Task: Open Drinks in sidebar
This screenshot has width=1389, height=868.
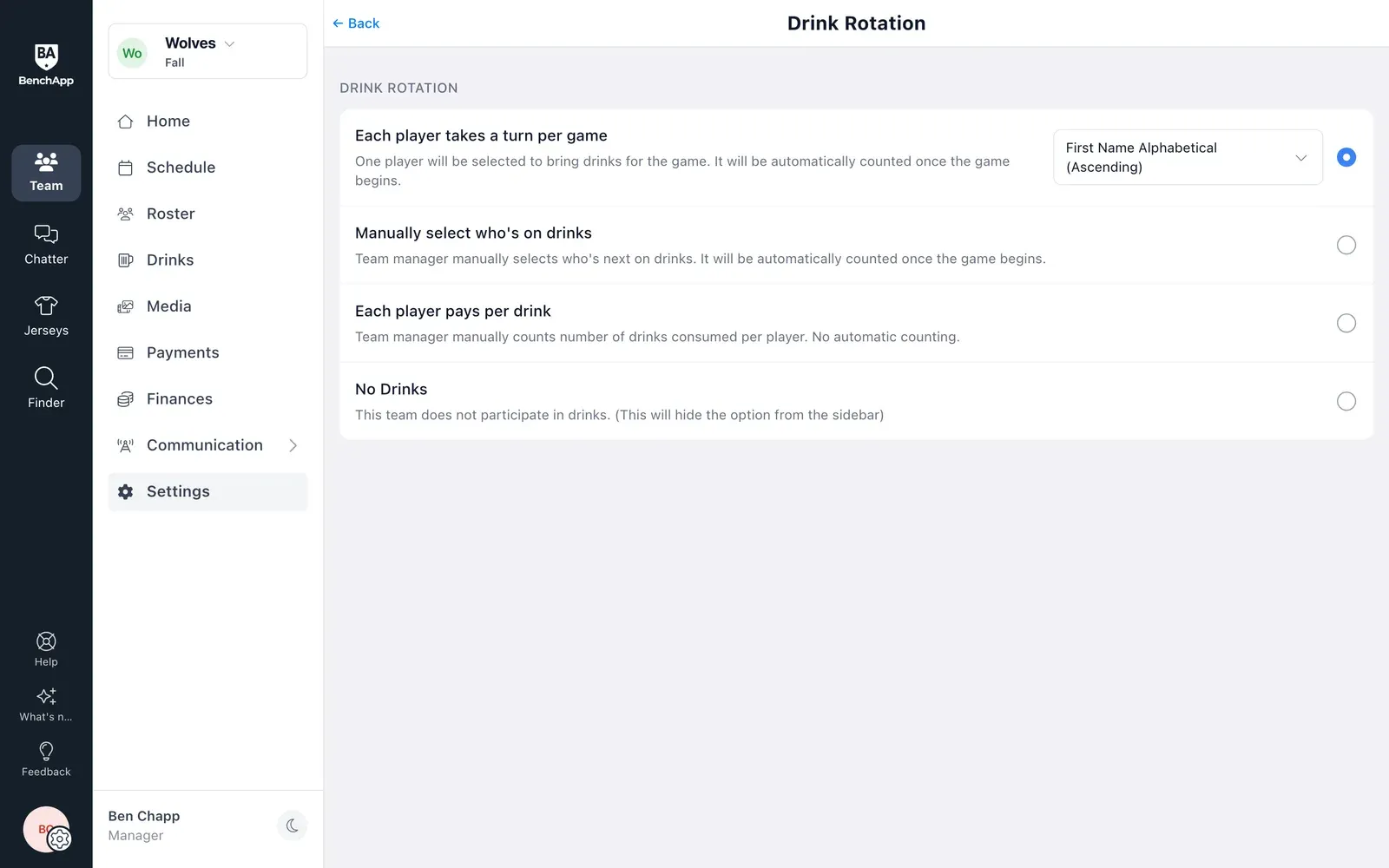Action: [x=207, y=260]
